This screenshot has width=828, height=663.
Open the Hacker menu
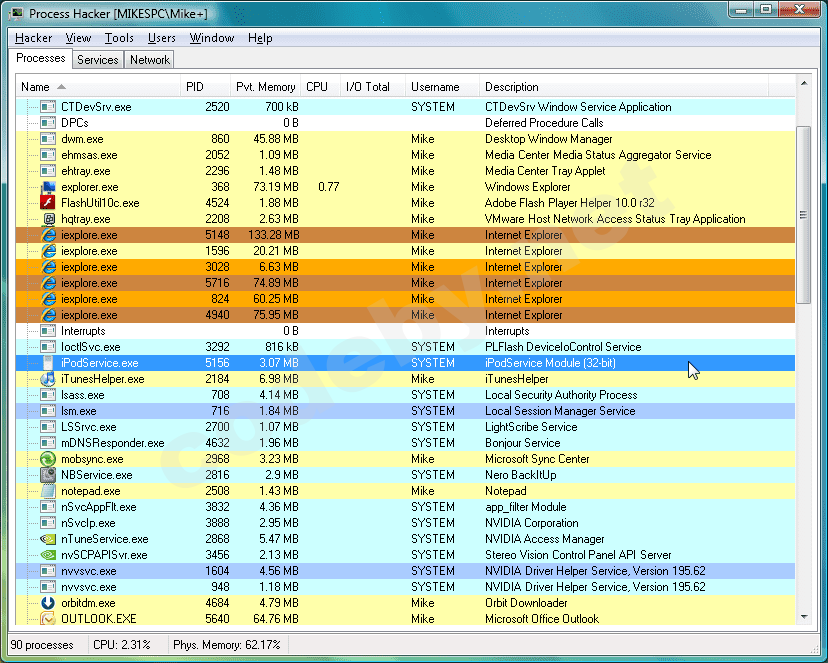tap(33, 38)
